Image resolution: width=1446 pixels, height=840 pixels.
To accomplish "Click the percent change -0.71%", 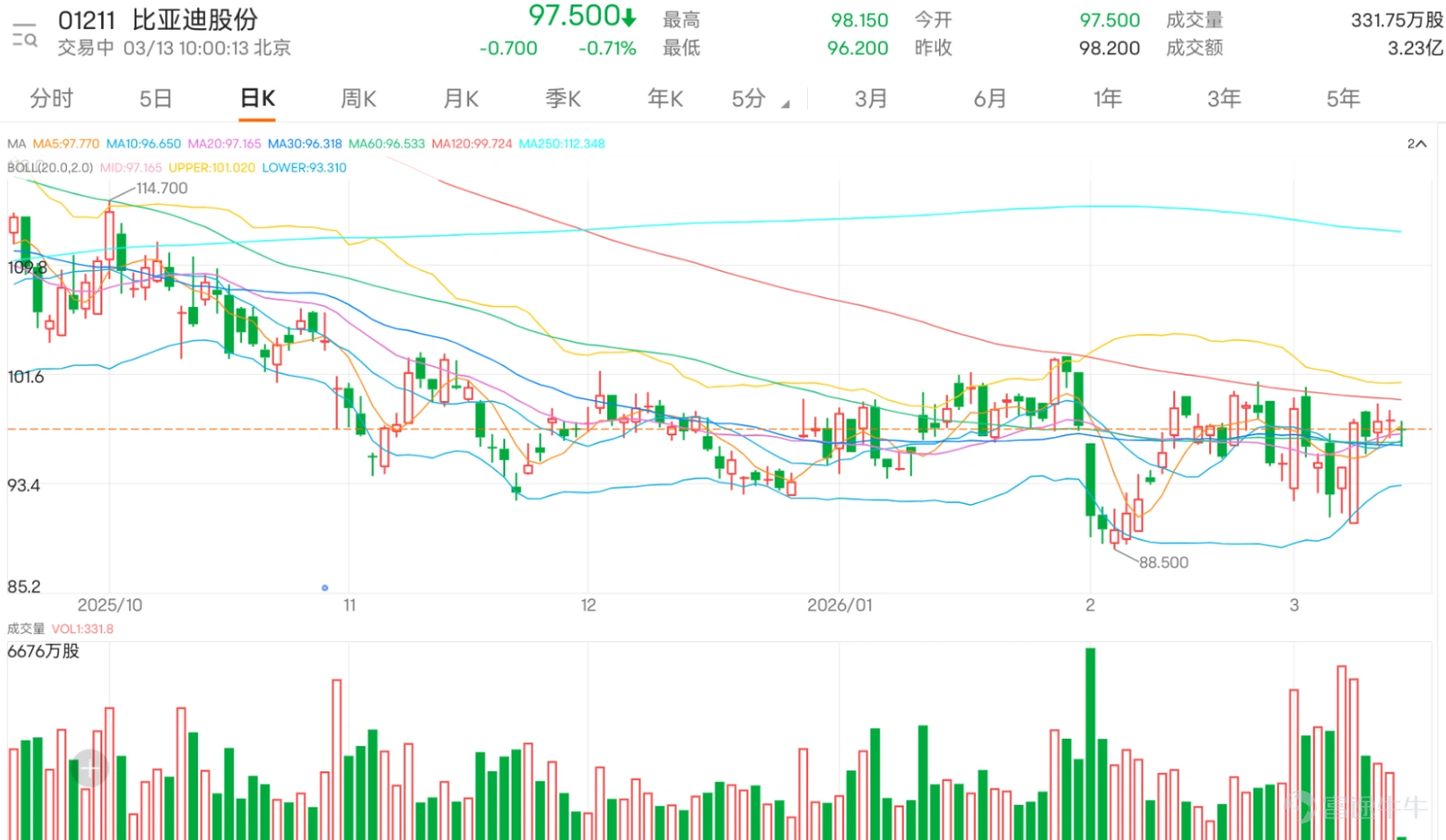I will tap(607, 48).
